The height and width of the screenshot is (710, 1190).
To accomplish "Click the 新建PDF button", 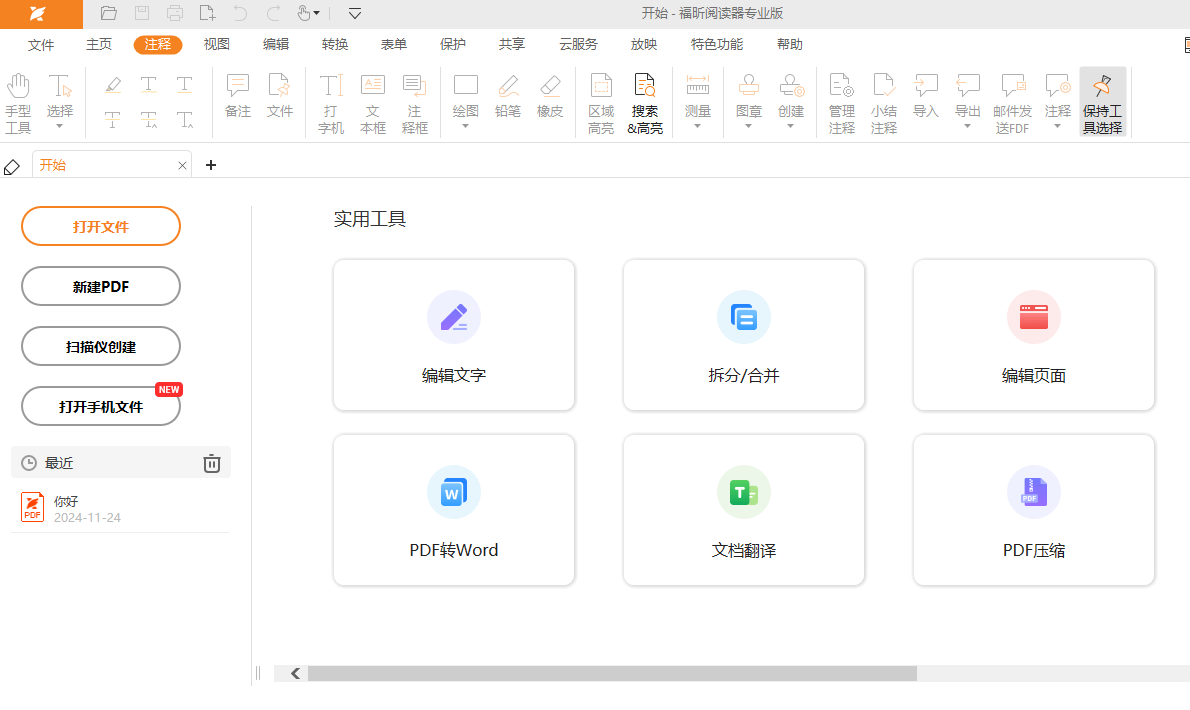I will coord(101,286).
